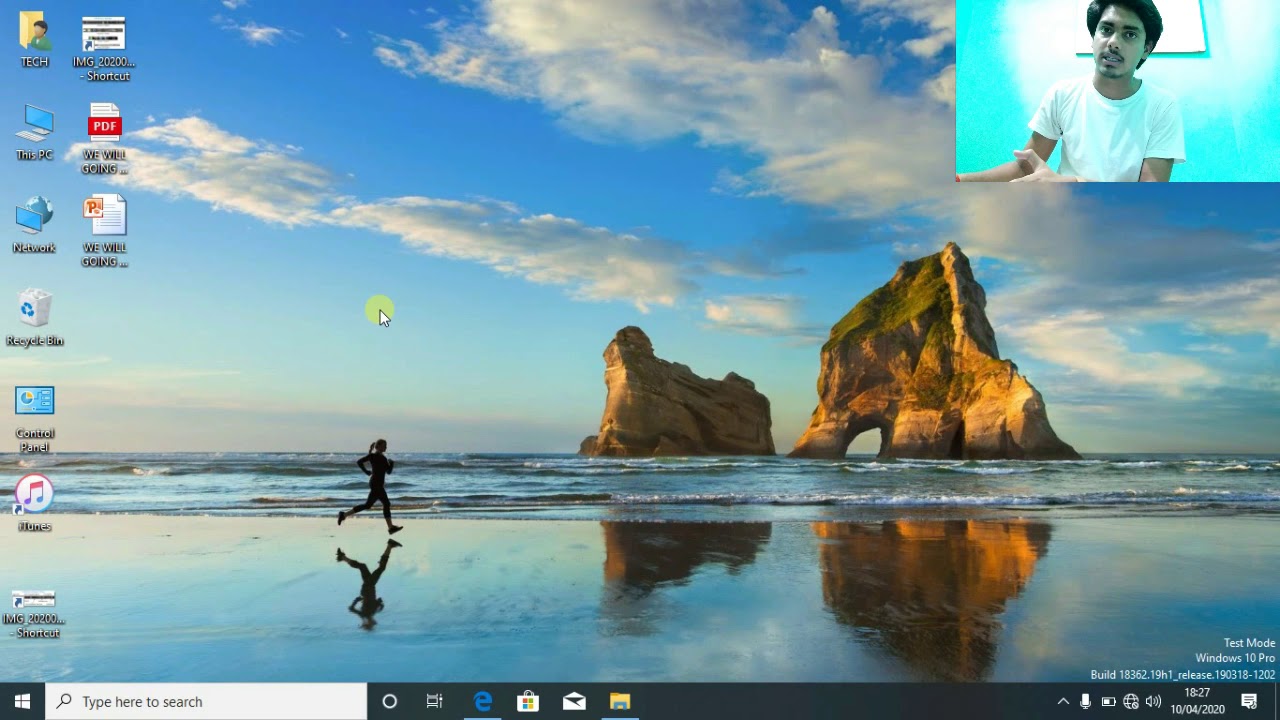Open the volume control in the tray
Screen dimensions: 1280x720
pos(1153,702)
